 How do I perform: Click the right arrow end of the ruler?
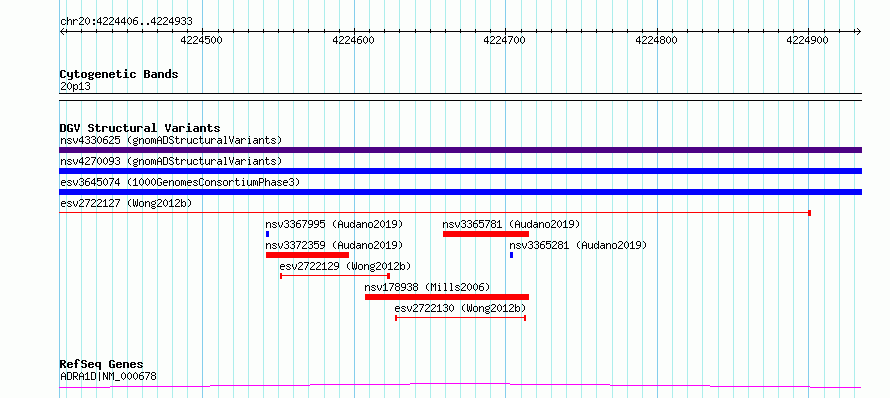point(859,32)
